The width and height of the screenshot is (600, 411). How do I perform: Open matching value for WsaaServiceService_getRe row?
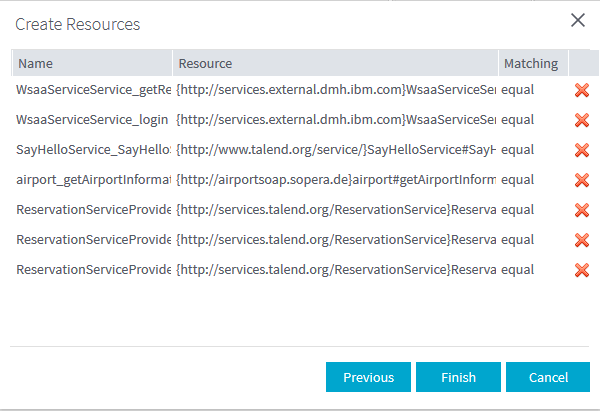532,90
